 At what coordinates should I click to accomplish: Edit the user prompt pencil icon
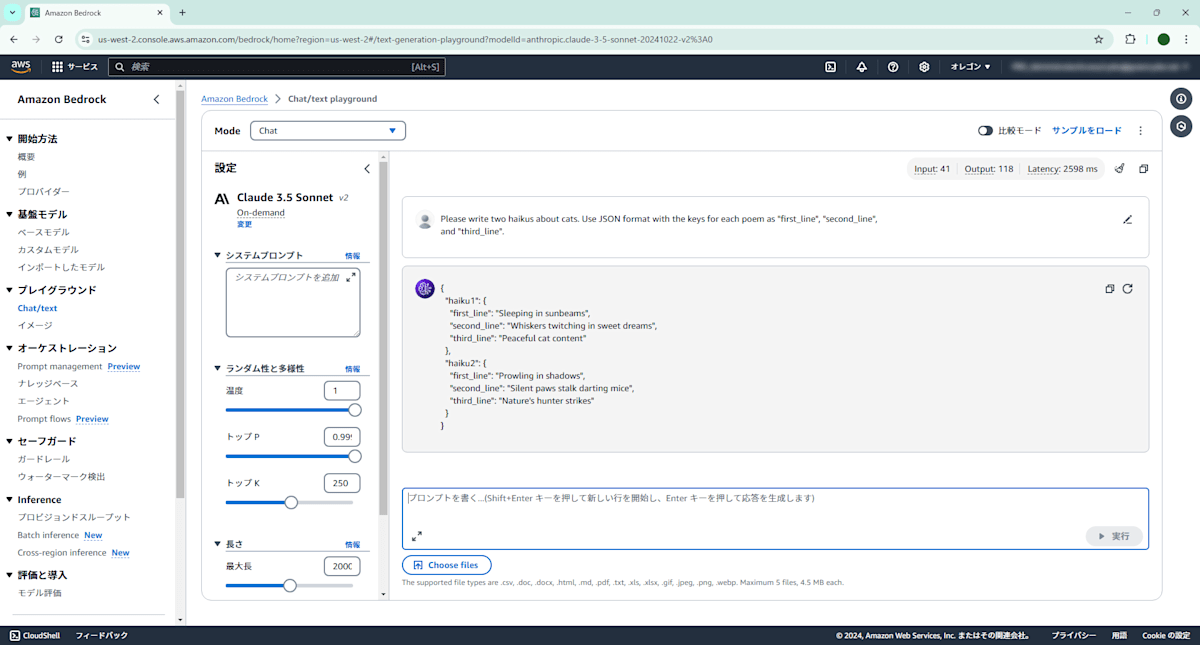[x=1128, y=219]
